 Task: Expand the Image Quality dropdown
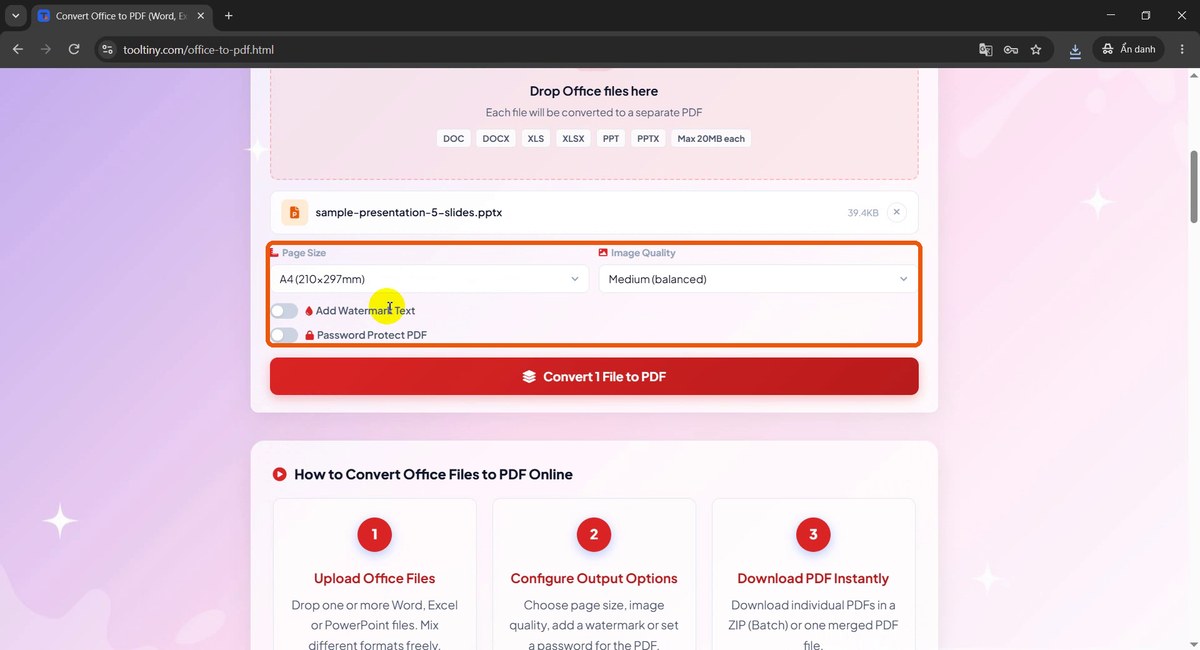click(758, 279)
